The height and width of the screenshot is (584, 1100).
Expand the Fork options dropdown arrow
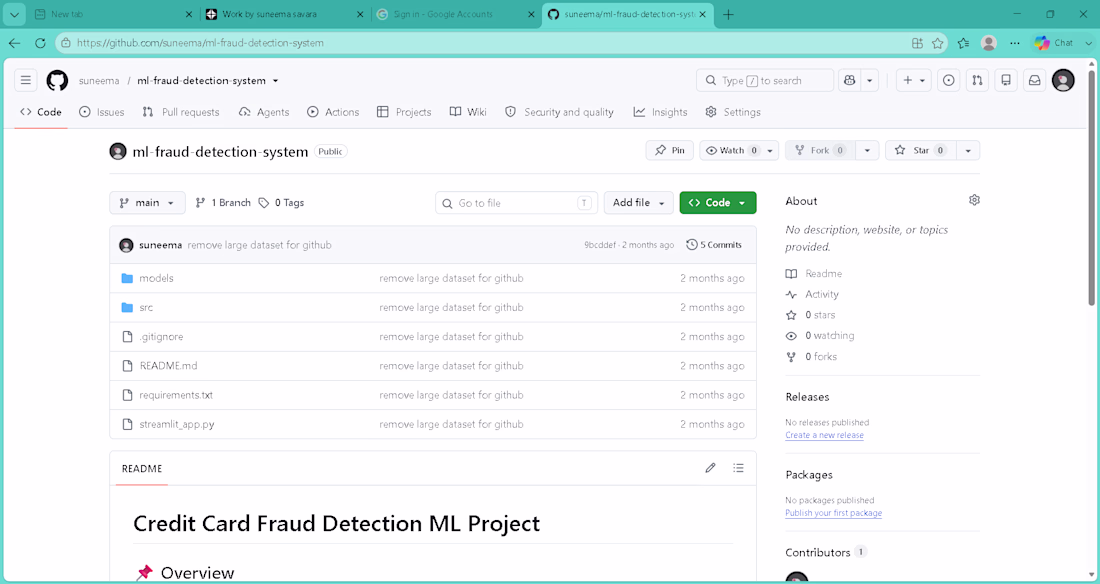point(867,150)
